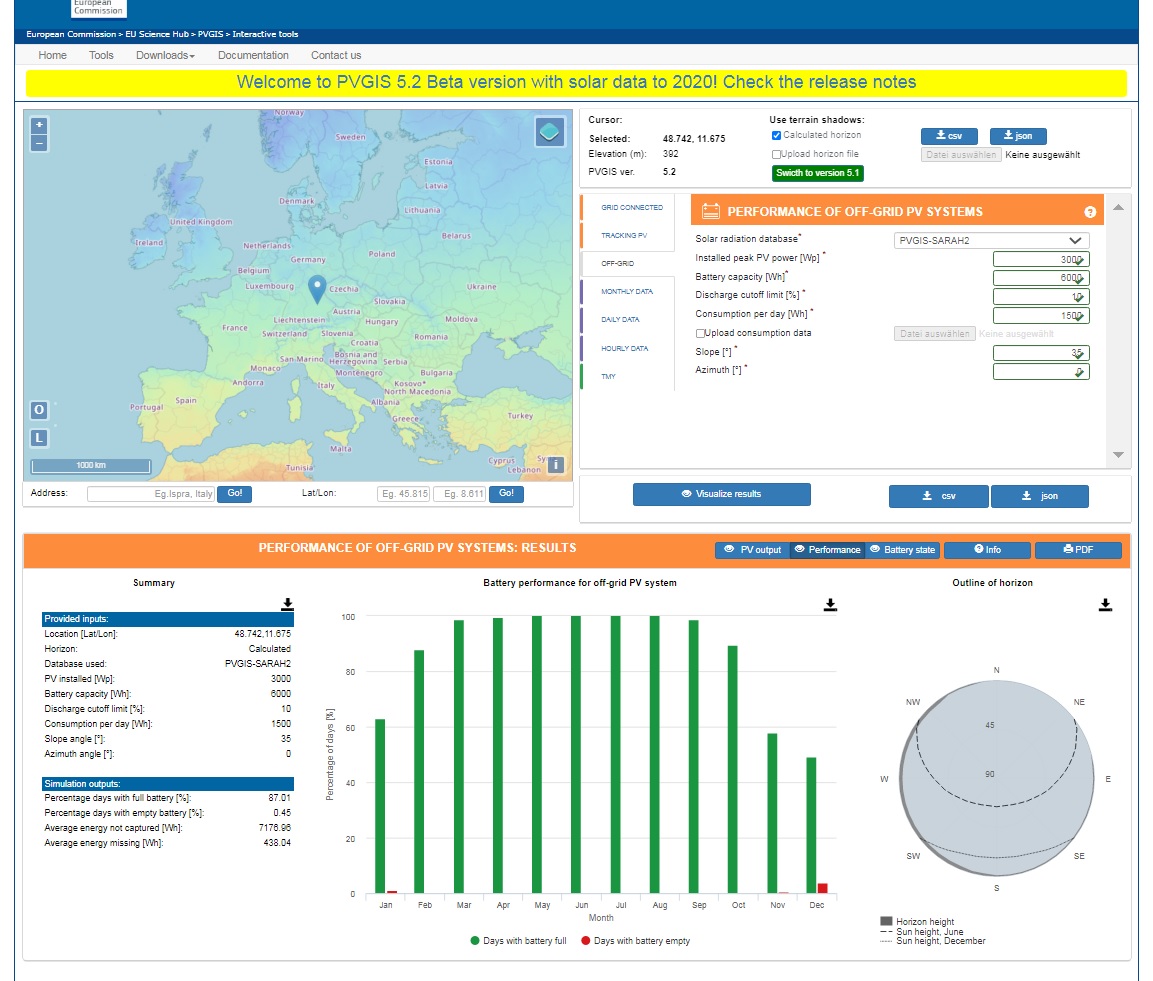Export results as PDF

(1078, 549)
